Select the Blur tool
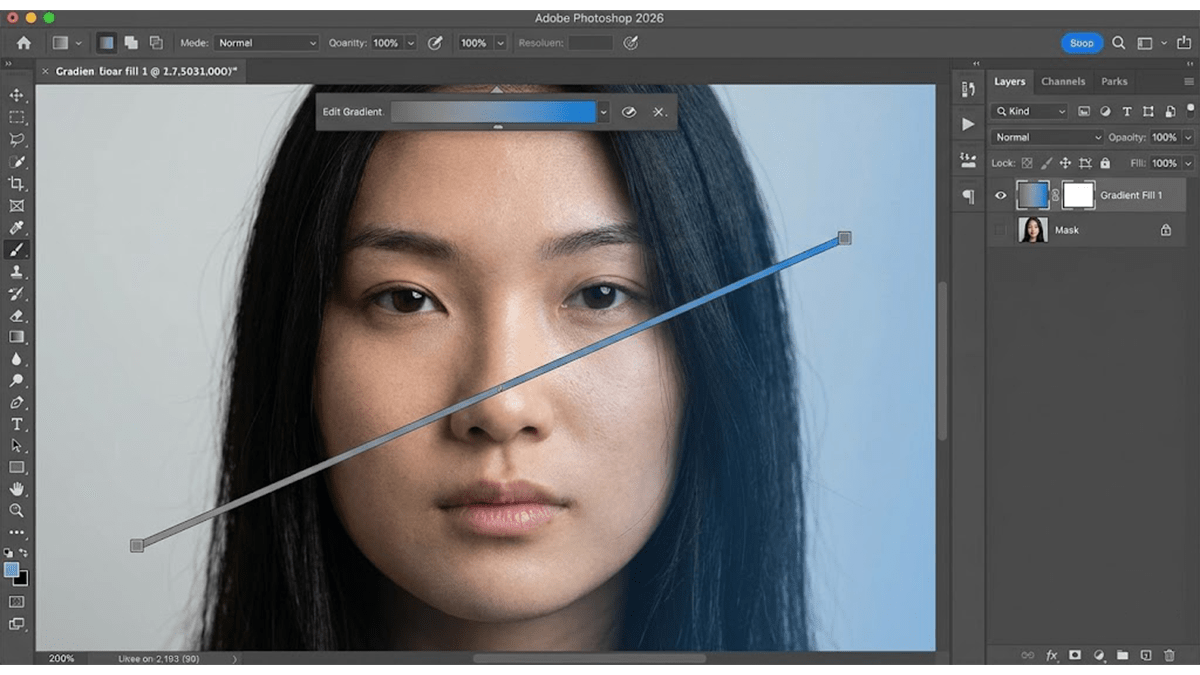1200x675 pixels. pos(16,359)
